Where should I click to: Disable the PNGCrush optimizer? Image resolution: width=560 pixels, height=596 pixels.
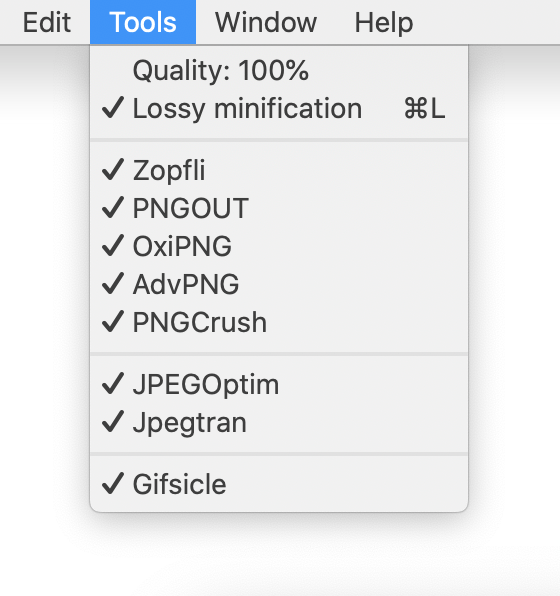tap(279, 322)
